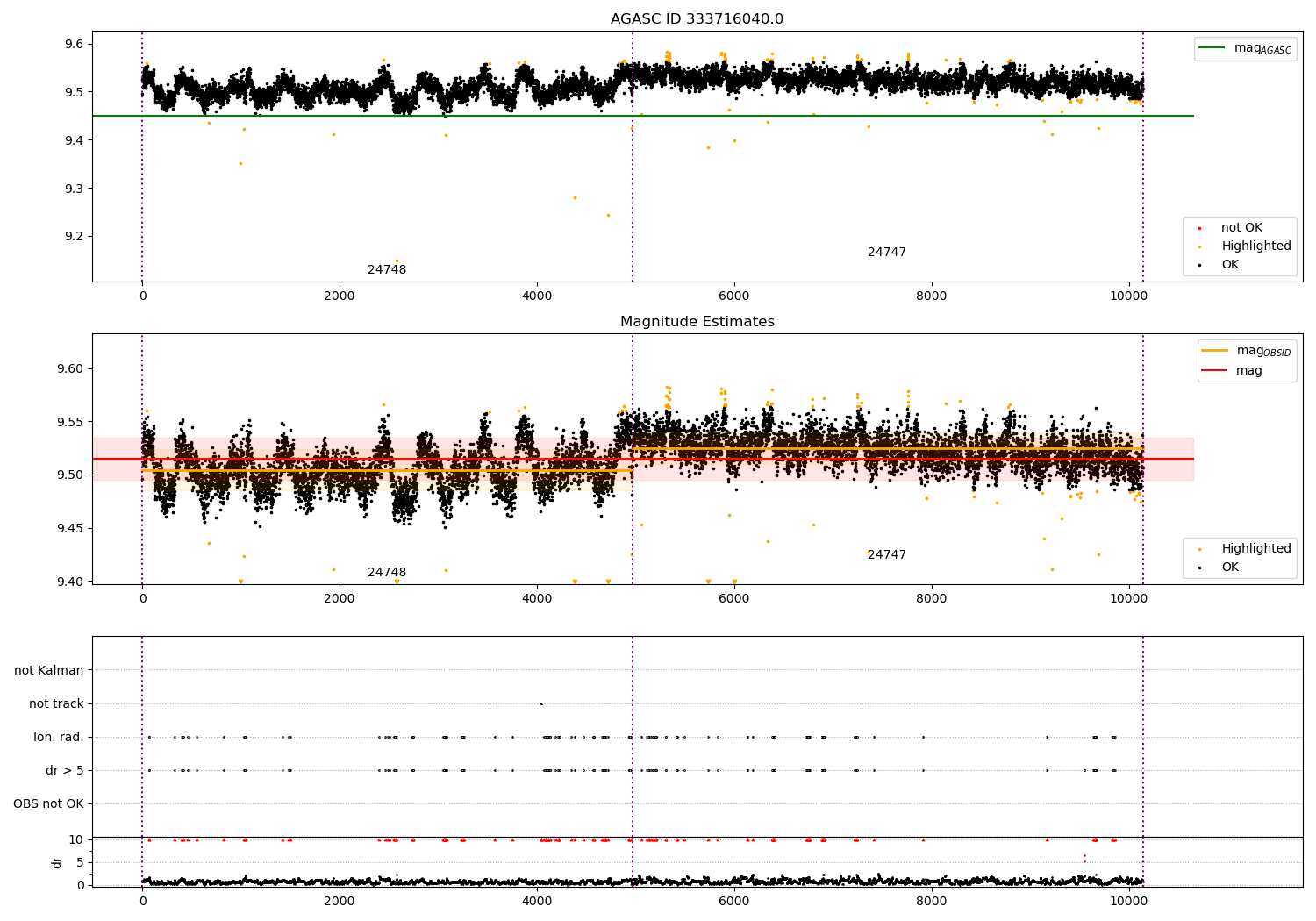Click the 8000 x-axis tick of bottom plot
Viewport: 1316px width, 921px height.
tap(932, 902)
